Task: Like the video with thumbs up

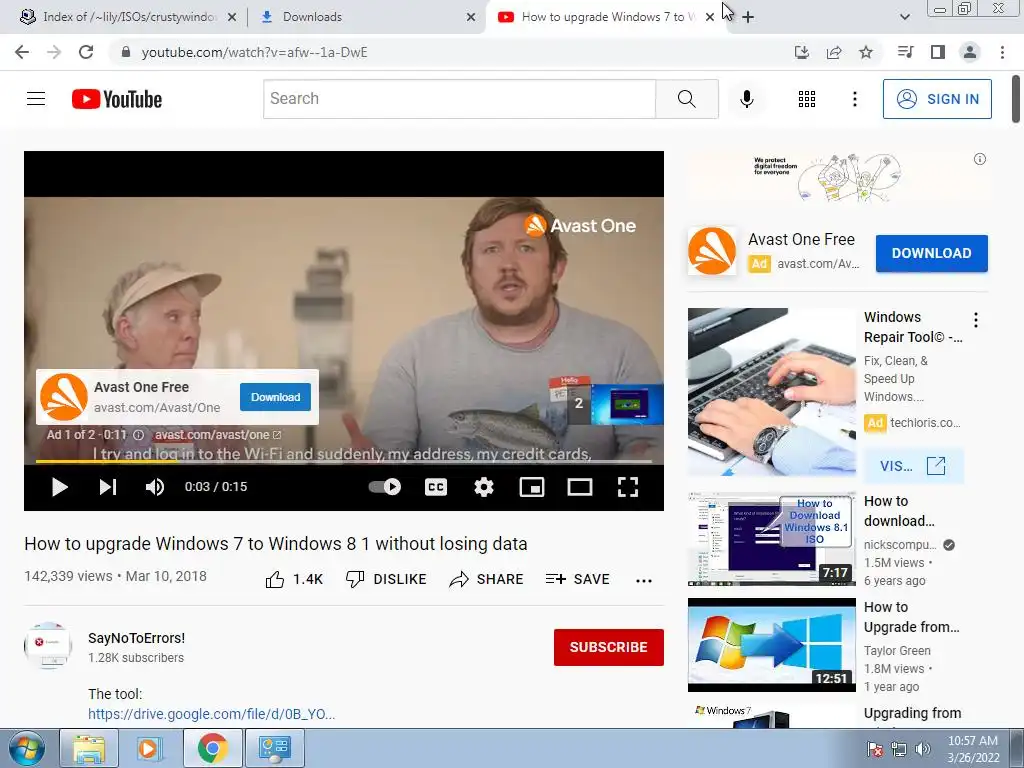Action: pyautogui.click(x=294, y=579)
